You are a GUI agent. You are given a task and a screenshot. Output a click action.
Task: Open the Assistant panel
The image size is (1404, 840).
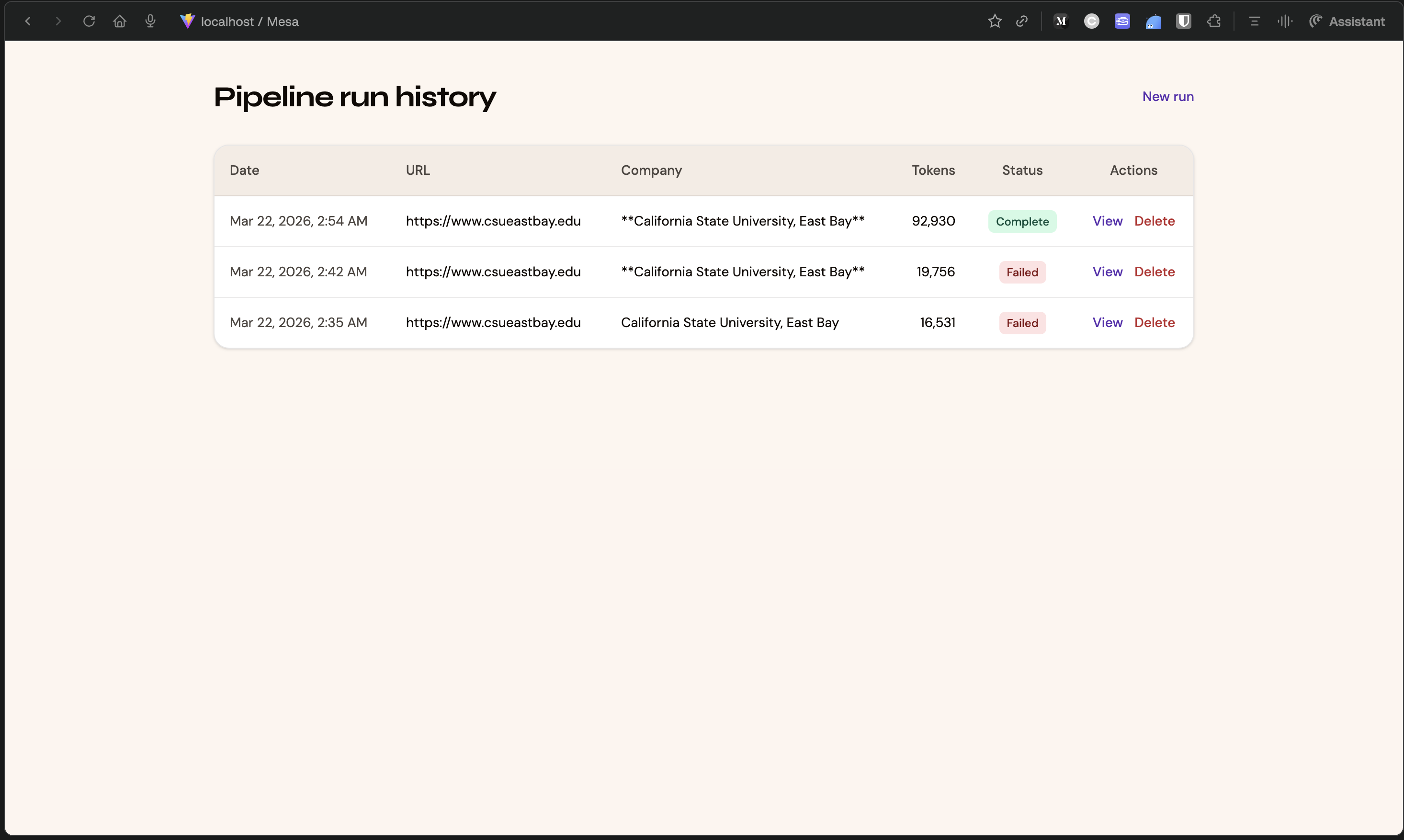pyautogui.click(x=1347, y=22)
